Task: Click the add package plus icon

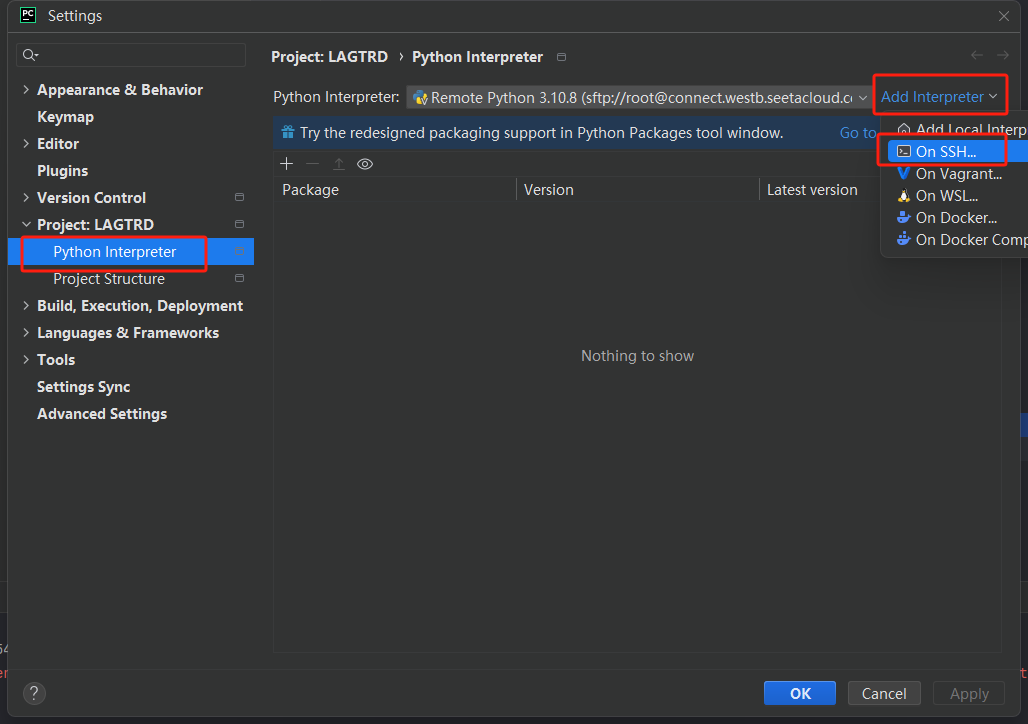Action: click(287, 164)
